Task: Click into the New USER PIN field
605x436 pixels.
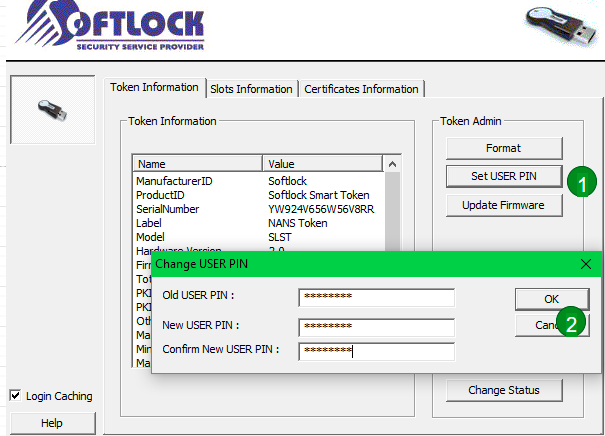Action: pyautogui.click(x=376, y=326)
